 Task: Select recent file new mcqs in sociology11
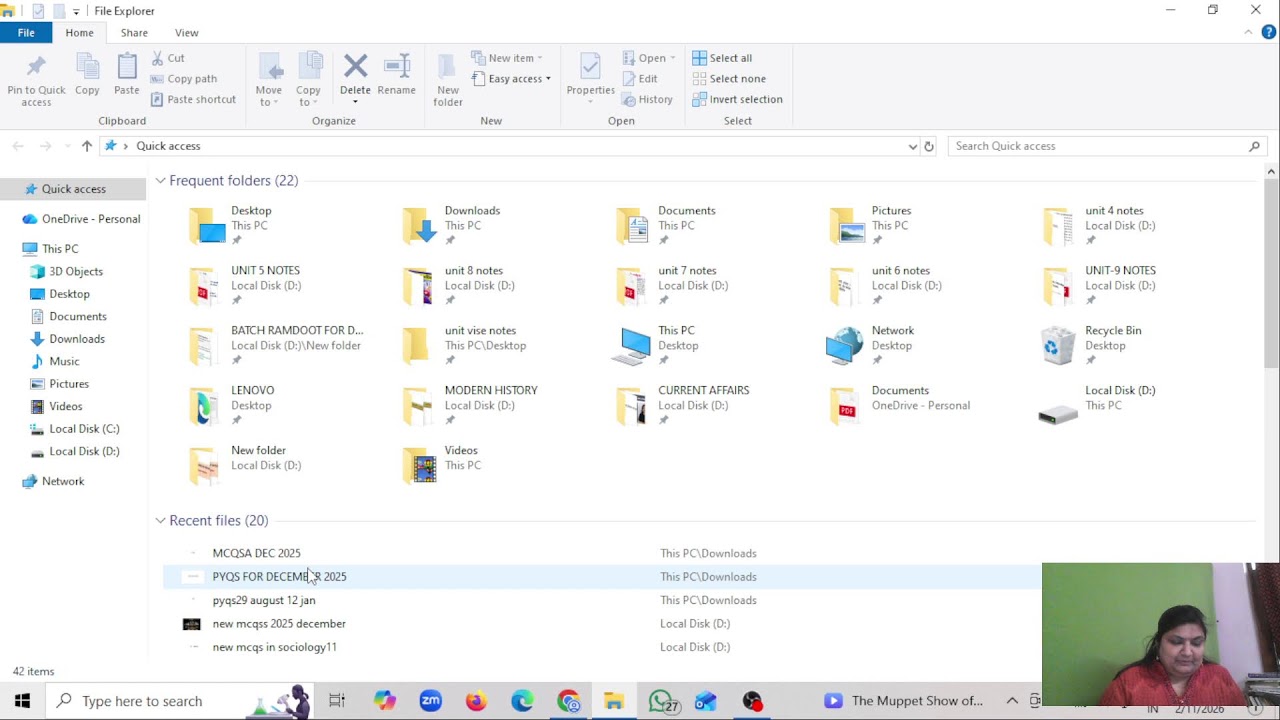(x=275, y=647)
